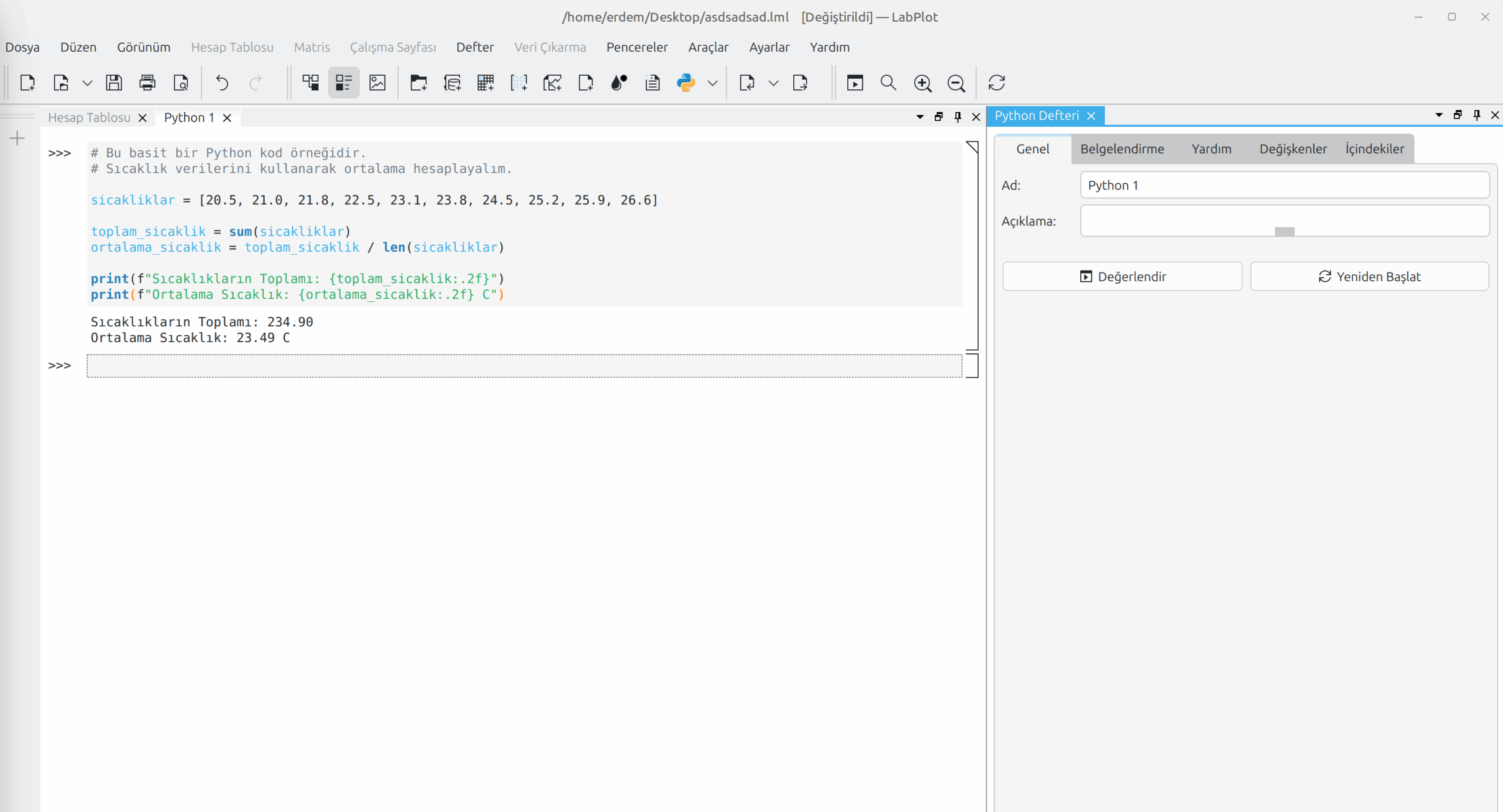Click the New project icon
The width and height of the screenshot is (1503, 812).
pos(28,83)
